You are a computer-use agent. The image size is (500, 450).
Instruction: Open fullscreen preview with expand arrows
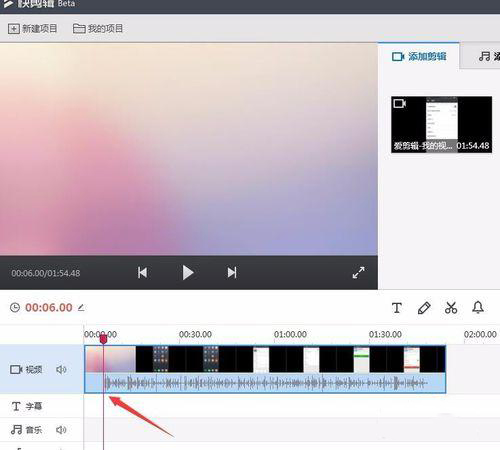pyautogui.click(x=358, y=273)
